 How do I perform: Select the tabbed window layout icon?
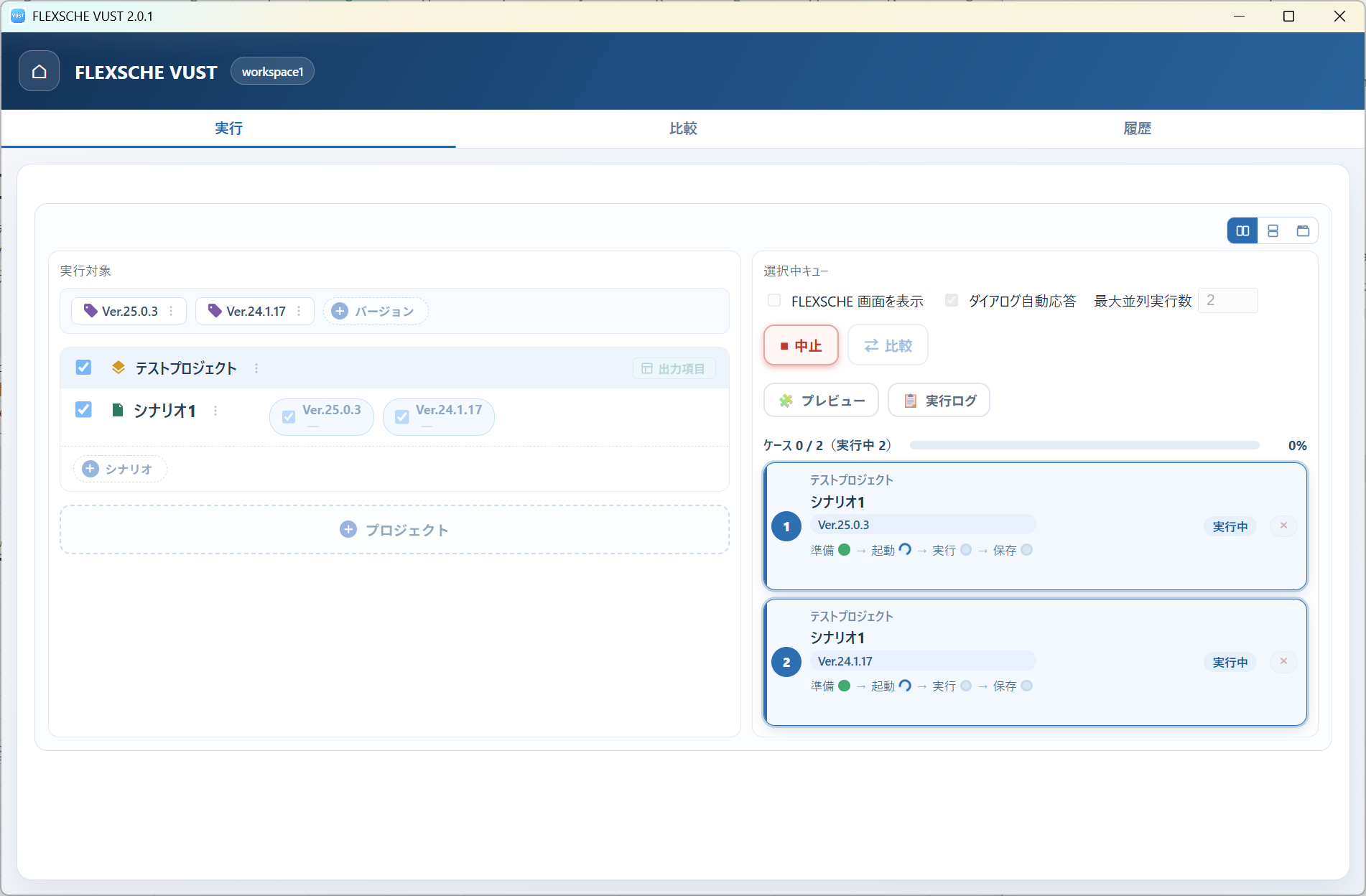point(1303,230)
